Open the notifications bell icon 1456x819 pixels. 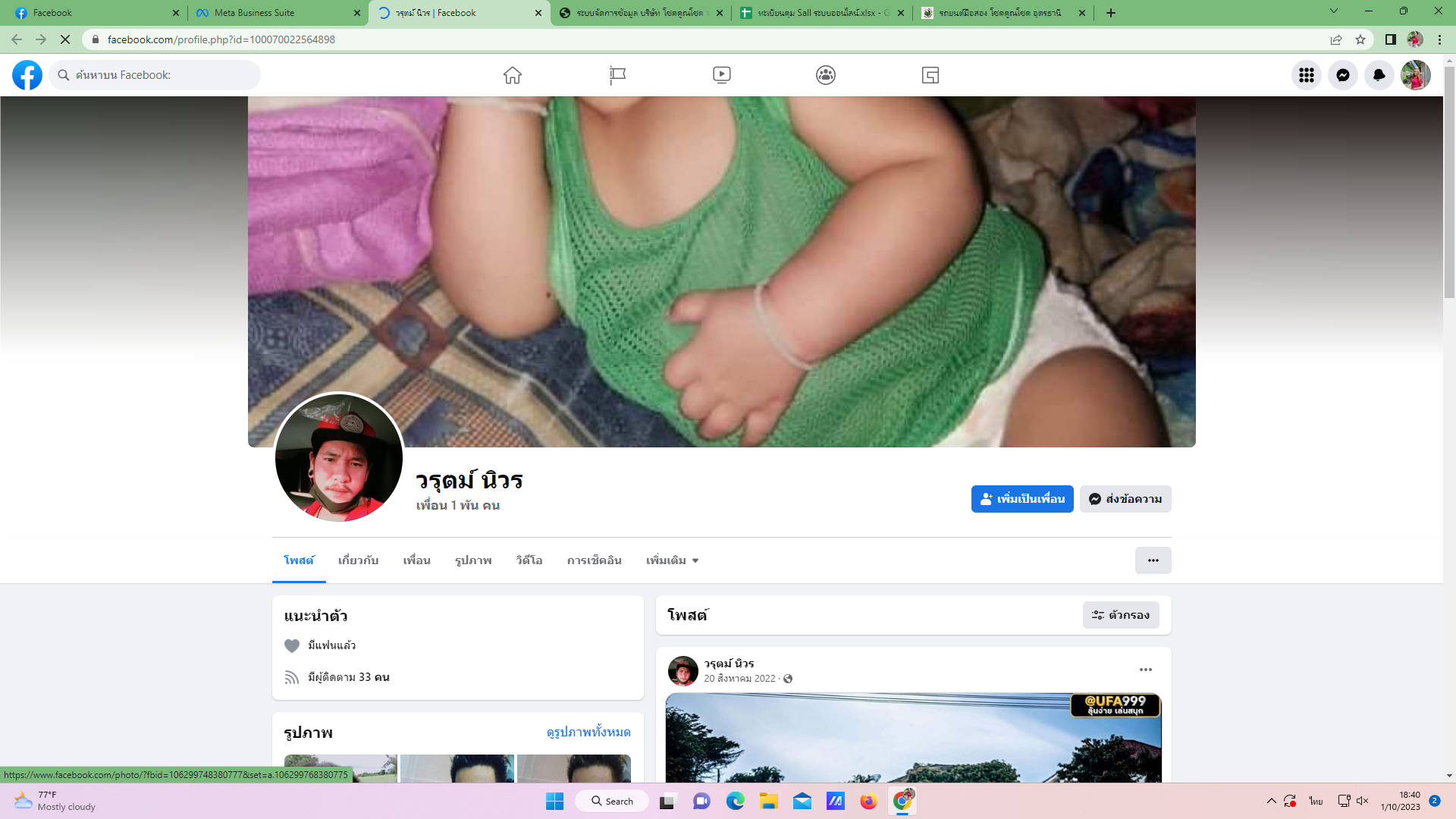click(x=1379, y=75)
